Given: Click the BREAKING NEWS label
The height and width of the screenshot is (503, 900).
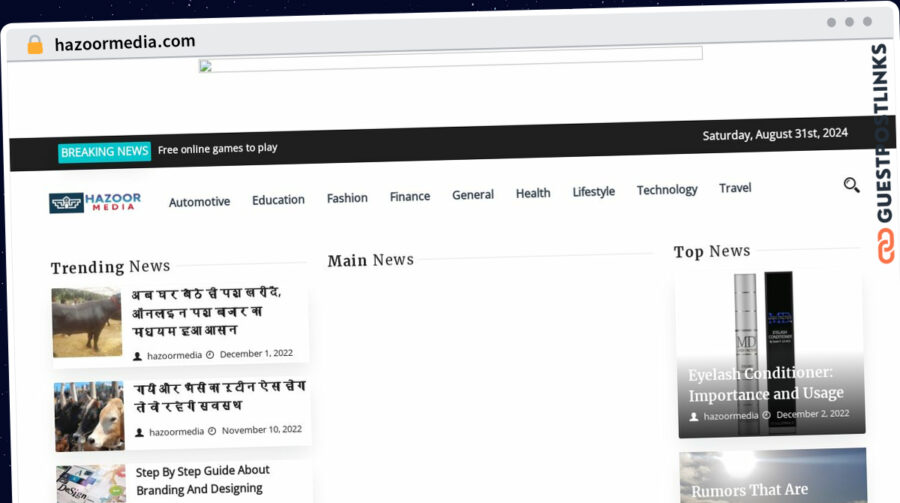Looking at the screenshot, I should tap(104, 152).
